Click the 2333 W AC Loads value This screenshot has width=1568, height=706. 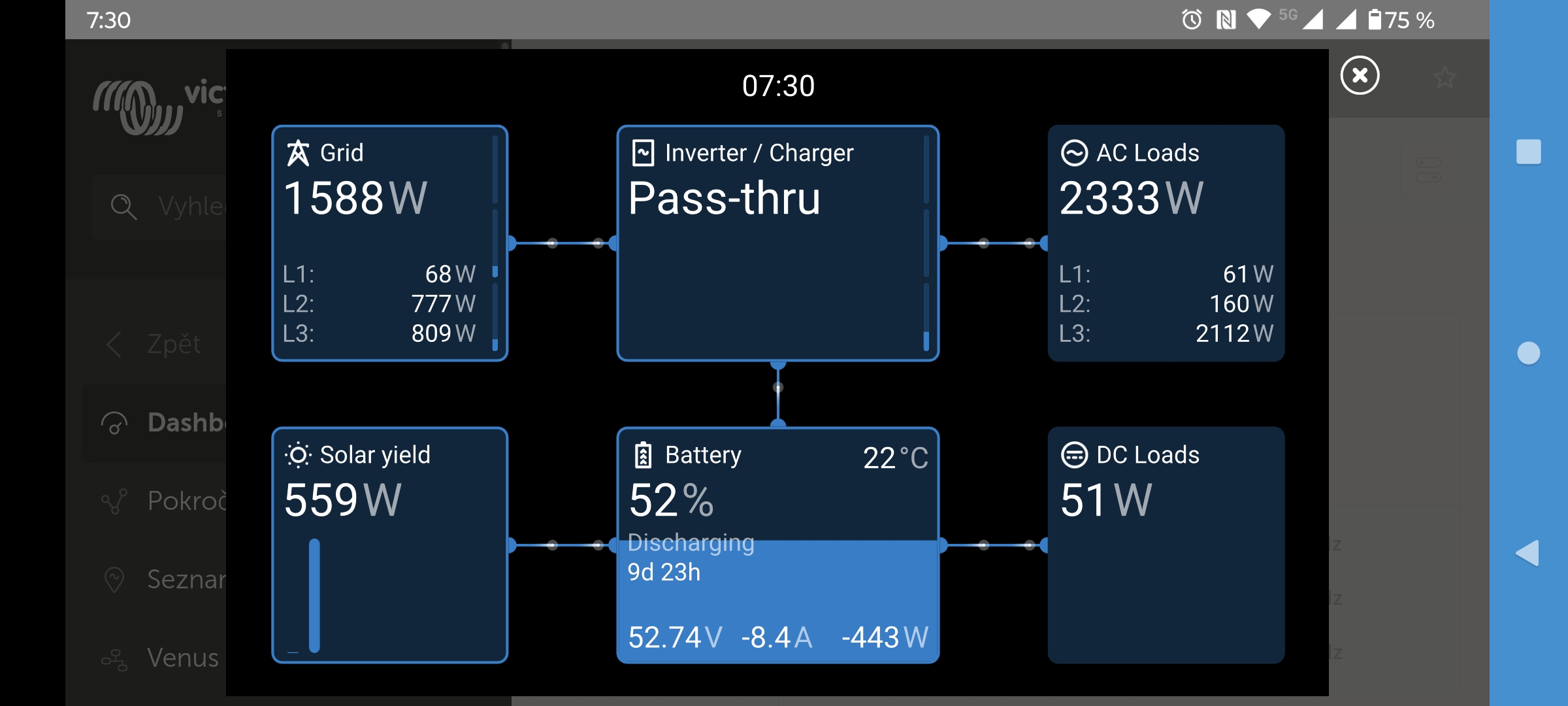pos(1131,199)
